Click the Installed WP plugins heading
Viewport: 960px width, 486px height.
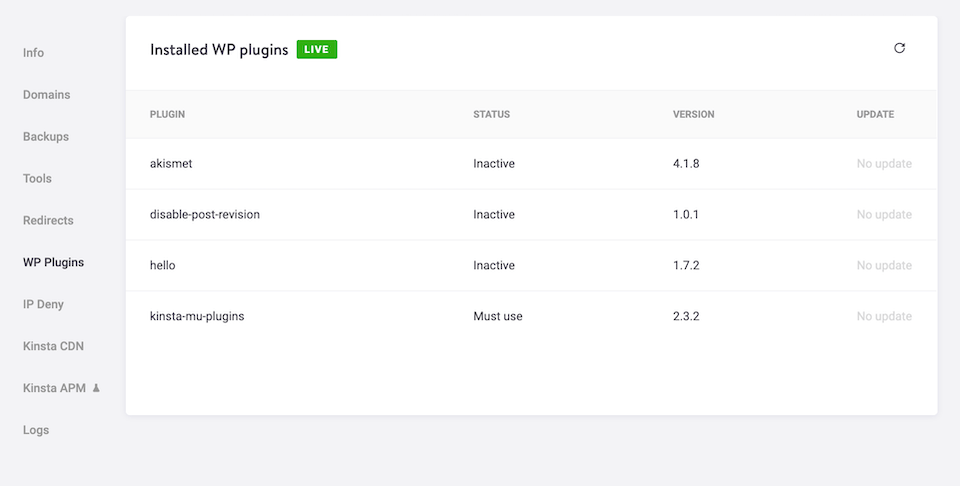point(219,50)
